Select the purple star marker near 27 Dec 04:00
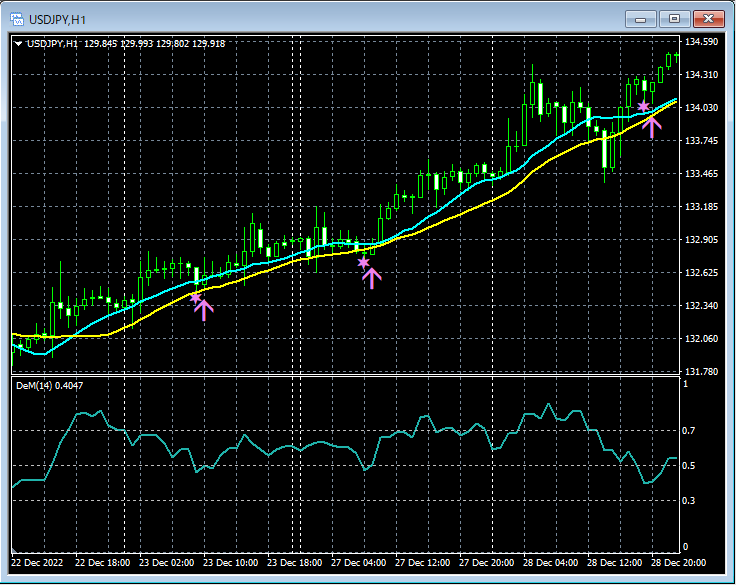 [x=363, y=263]
